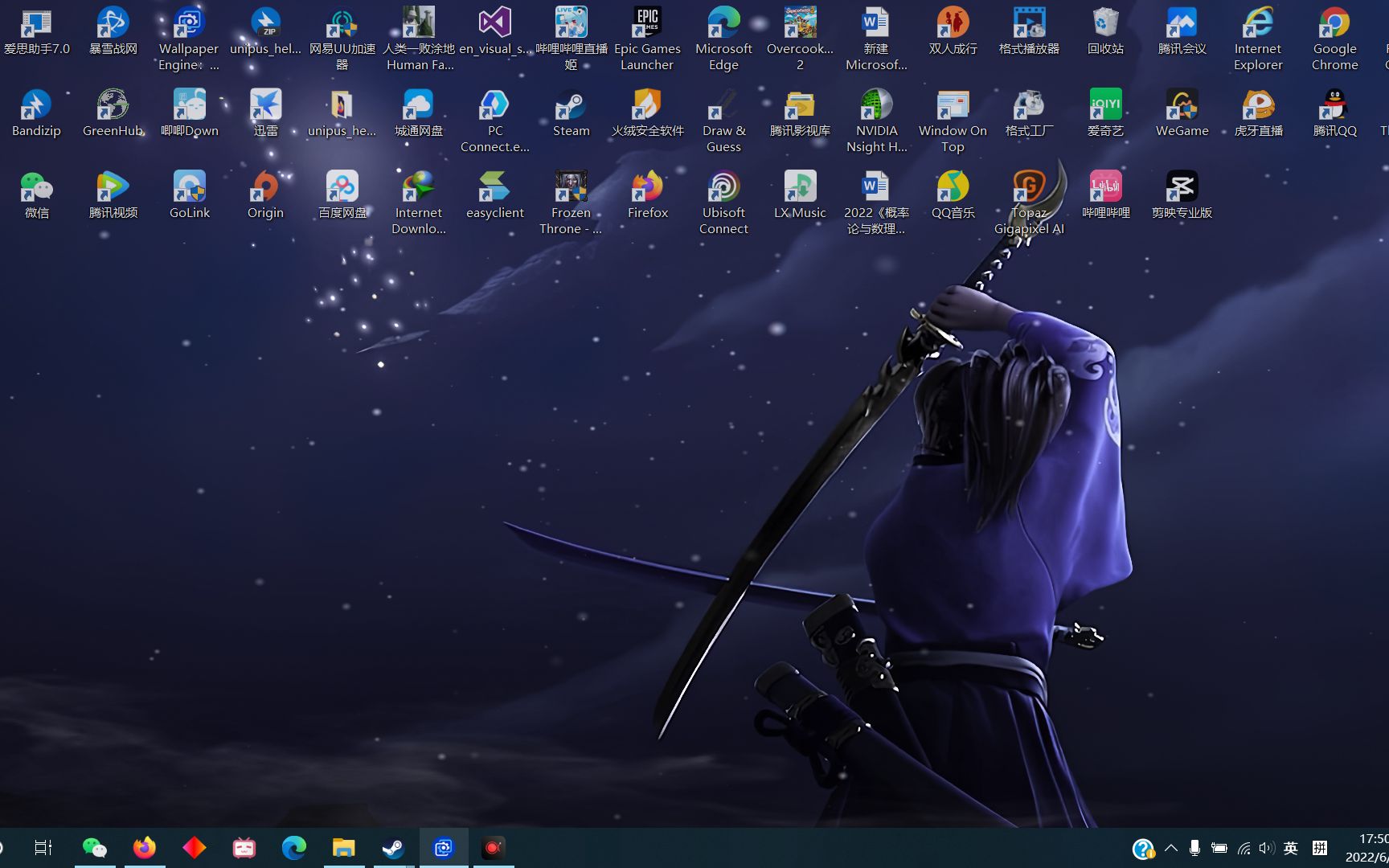Toggle the 英 input language indicator

click(x=1291, y=848)
